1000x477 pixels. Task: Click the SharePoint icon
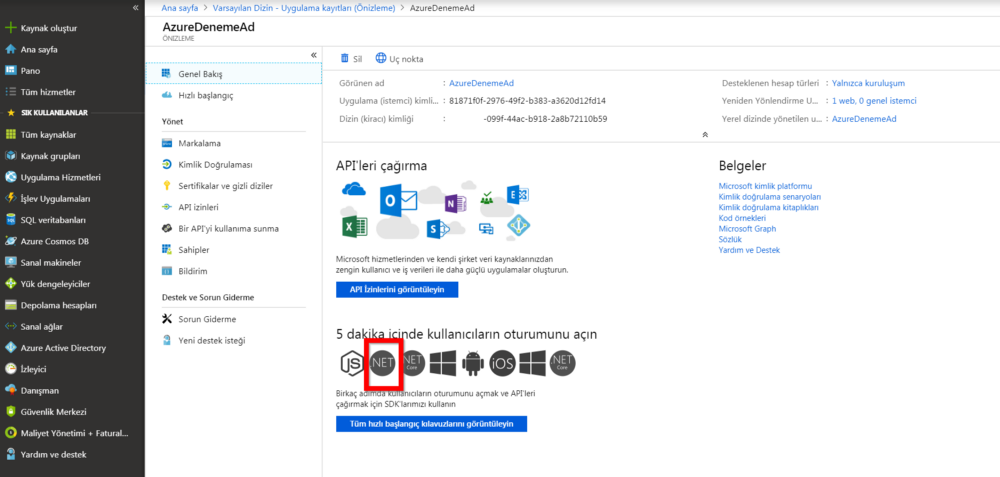click(439, 229)
